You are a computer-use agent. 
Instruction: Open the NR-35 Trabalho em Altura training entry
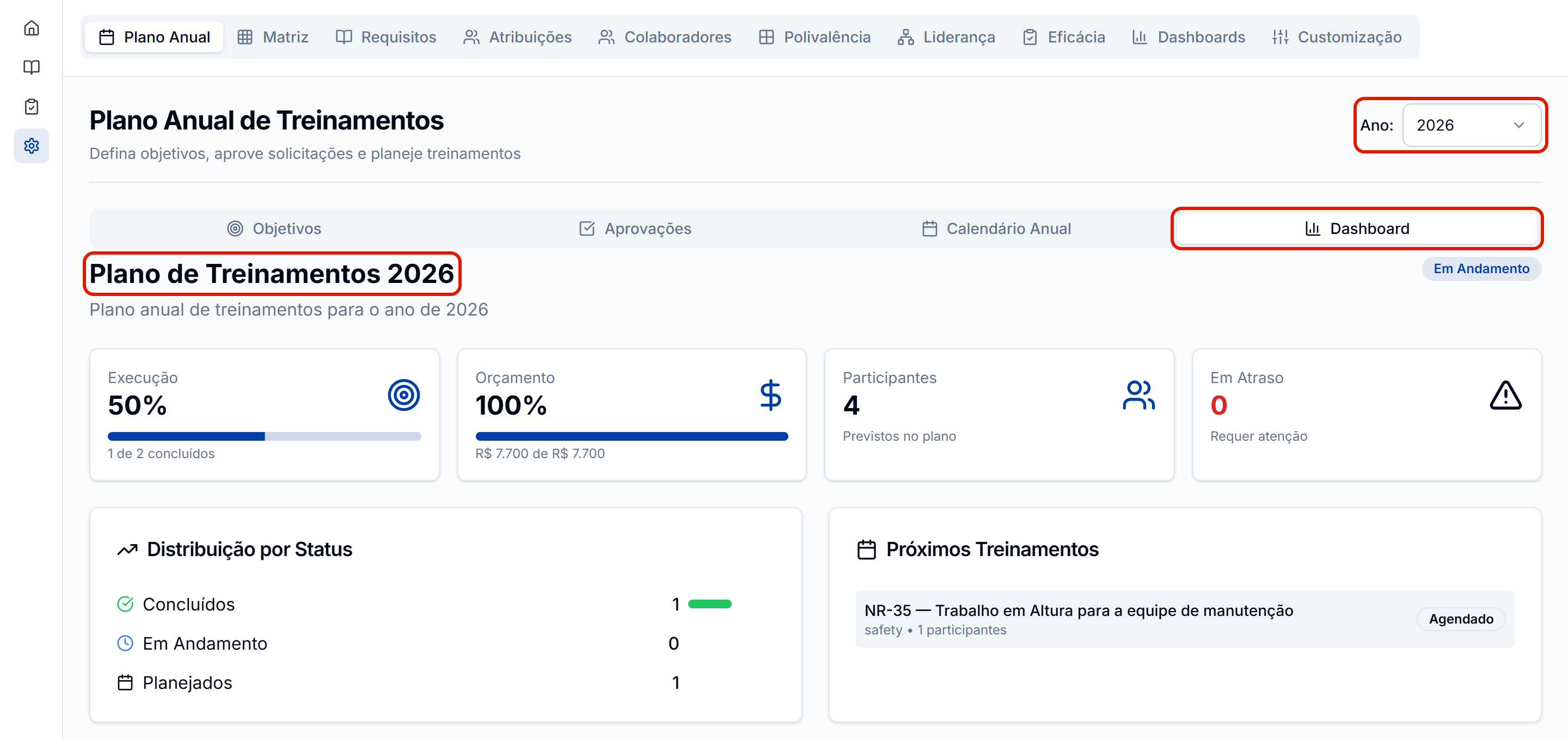click(x=1185, y=619)
